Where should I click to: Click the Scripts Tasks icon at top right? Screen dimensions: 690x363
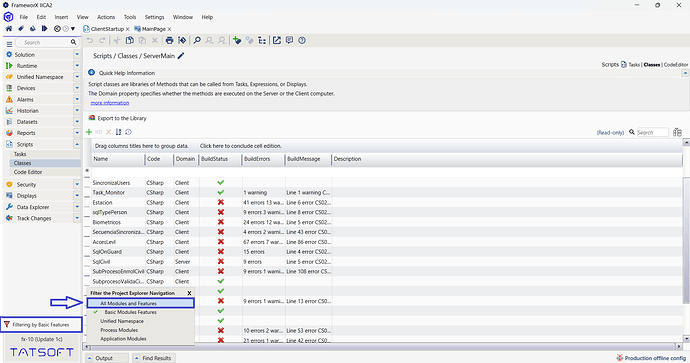(x=624, y=64)
